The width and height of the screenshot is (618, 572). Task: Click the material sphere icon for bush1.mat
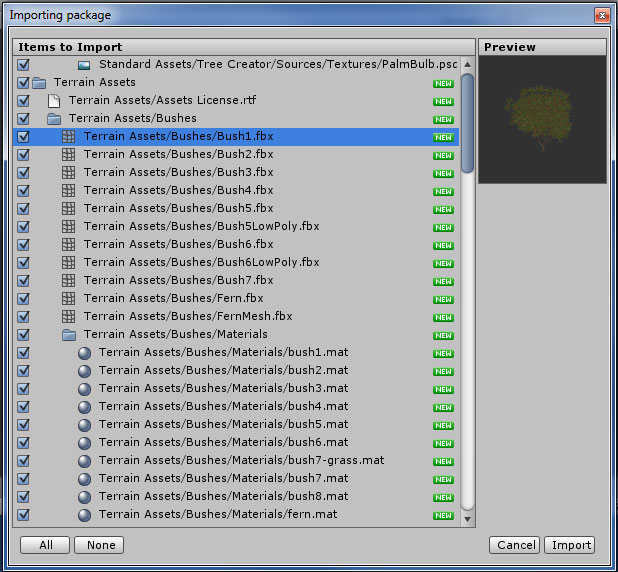pyautogui.click(x=84, y=352)
